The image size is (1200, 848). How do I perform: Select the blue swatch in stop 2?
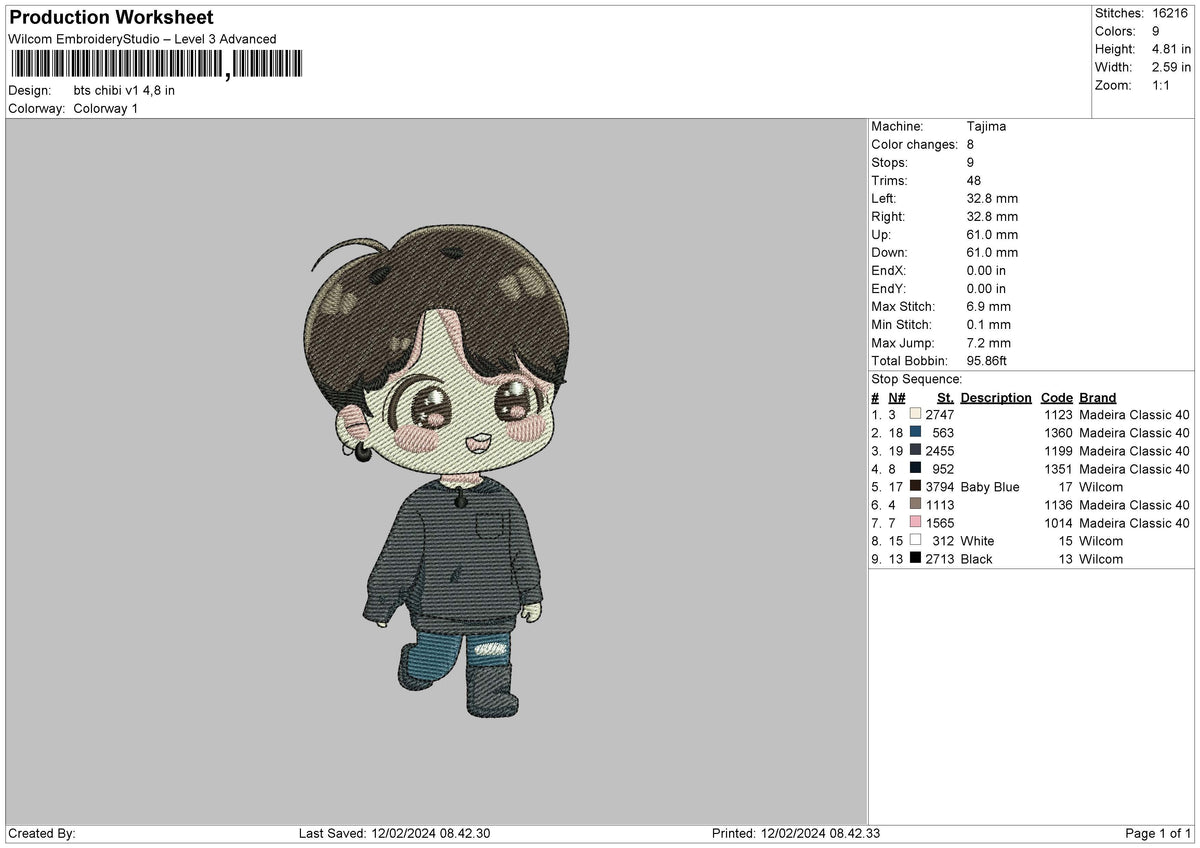point(914,433)
